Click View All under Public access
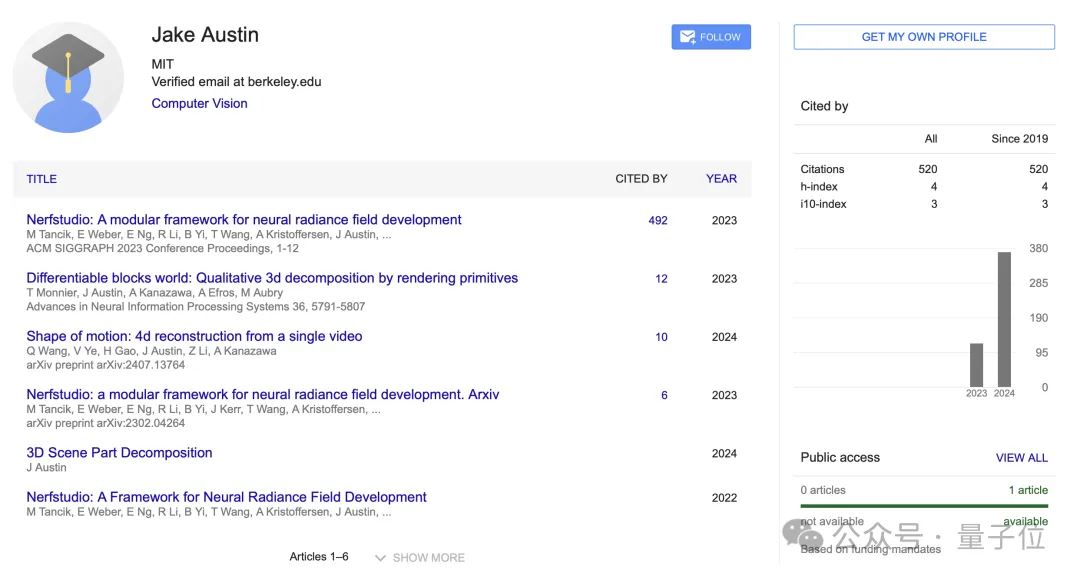Screen dimensions: 1080x580 (1021, 458)
